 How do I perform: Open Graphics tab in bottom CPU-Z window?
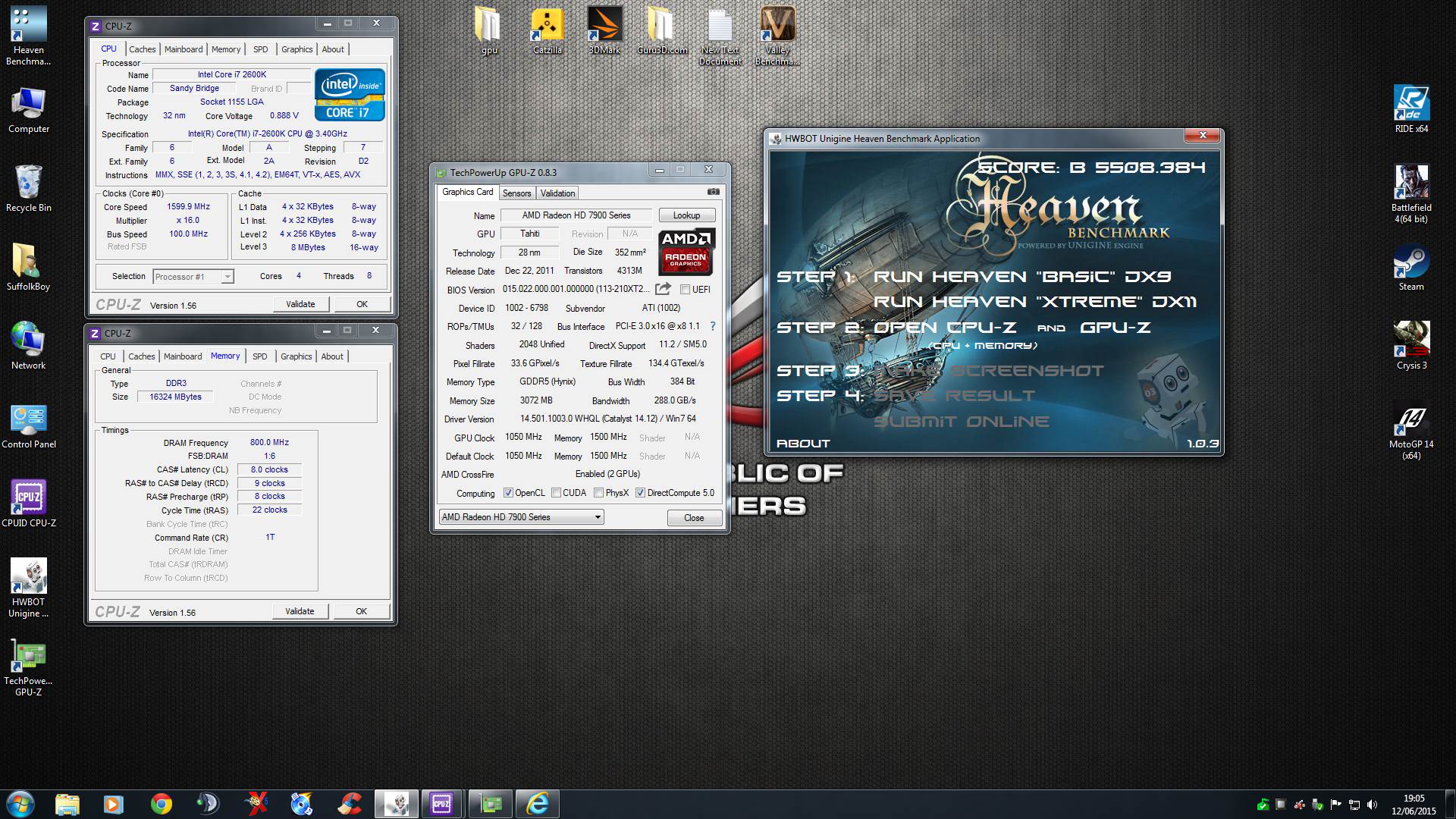pos(296,356)
